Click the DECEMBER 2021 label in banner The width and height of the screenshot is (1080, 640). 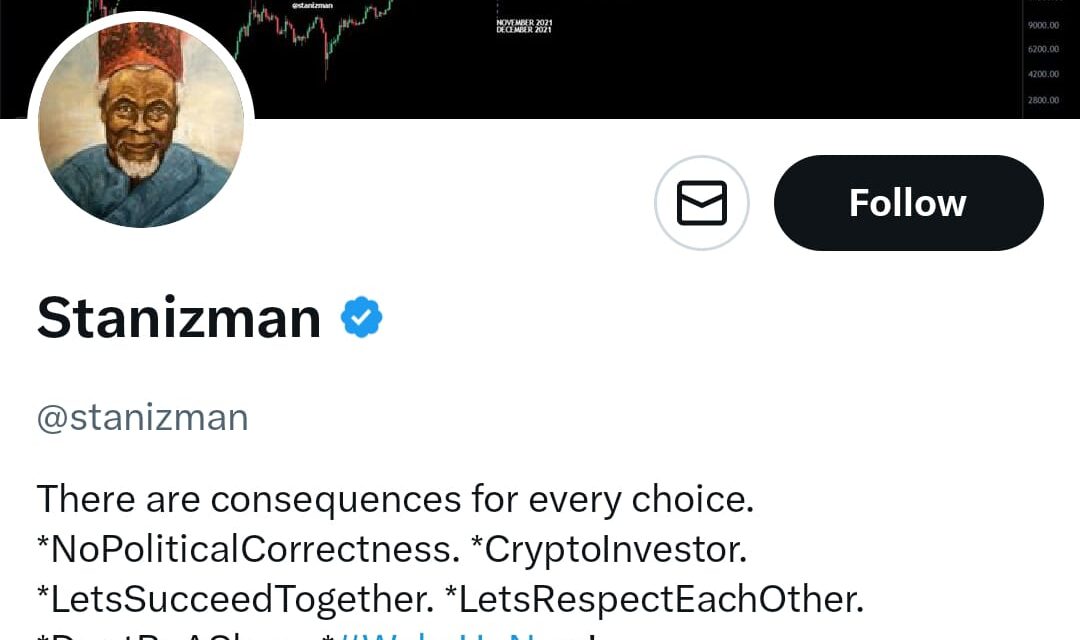[523, 30]
